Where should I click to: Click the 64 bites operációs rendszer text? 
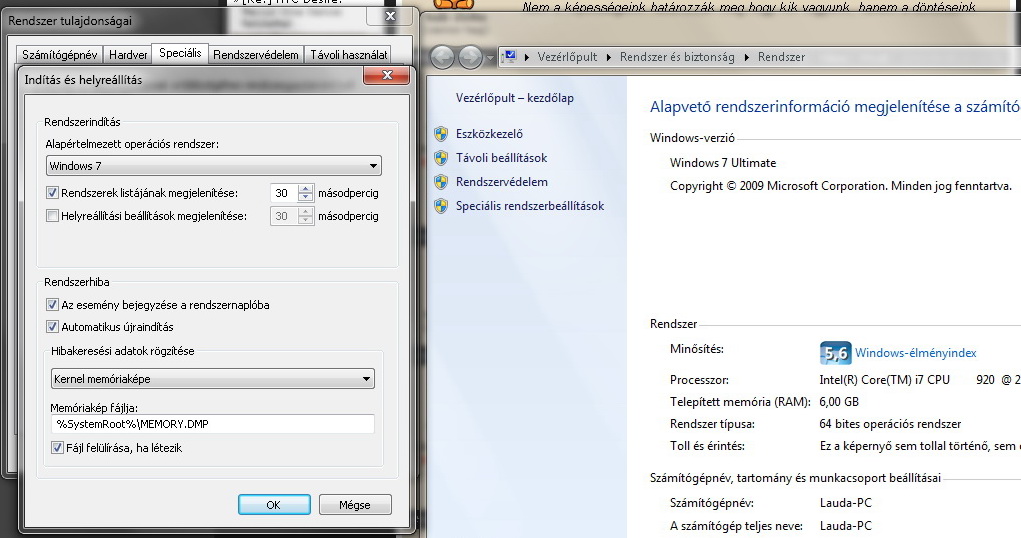point(890,424)
